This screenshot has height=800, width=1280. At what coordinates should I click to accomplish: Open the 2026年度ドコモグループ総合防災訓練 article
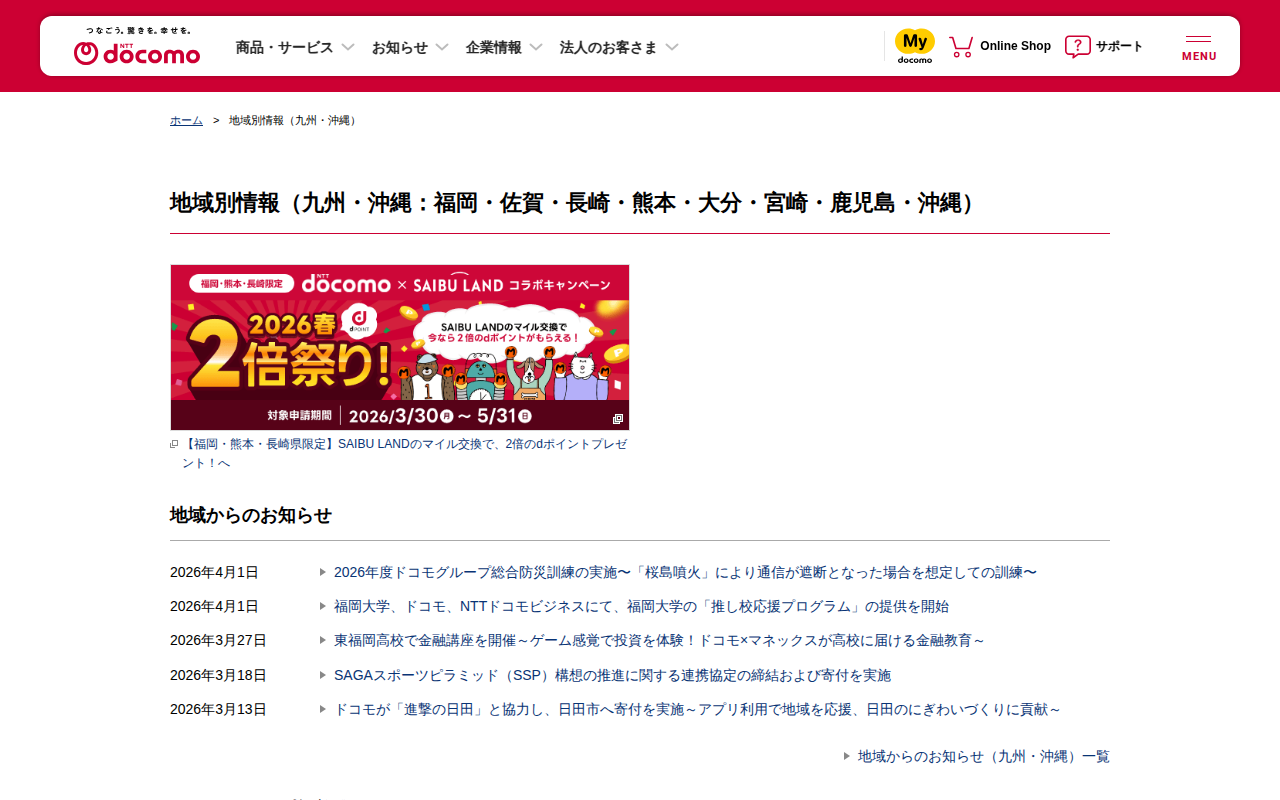(685, 572)
